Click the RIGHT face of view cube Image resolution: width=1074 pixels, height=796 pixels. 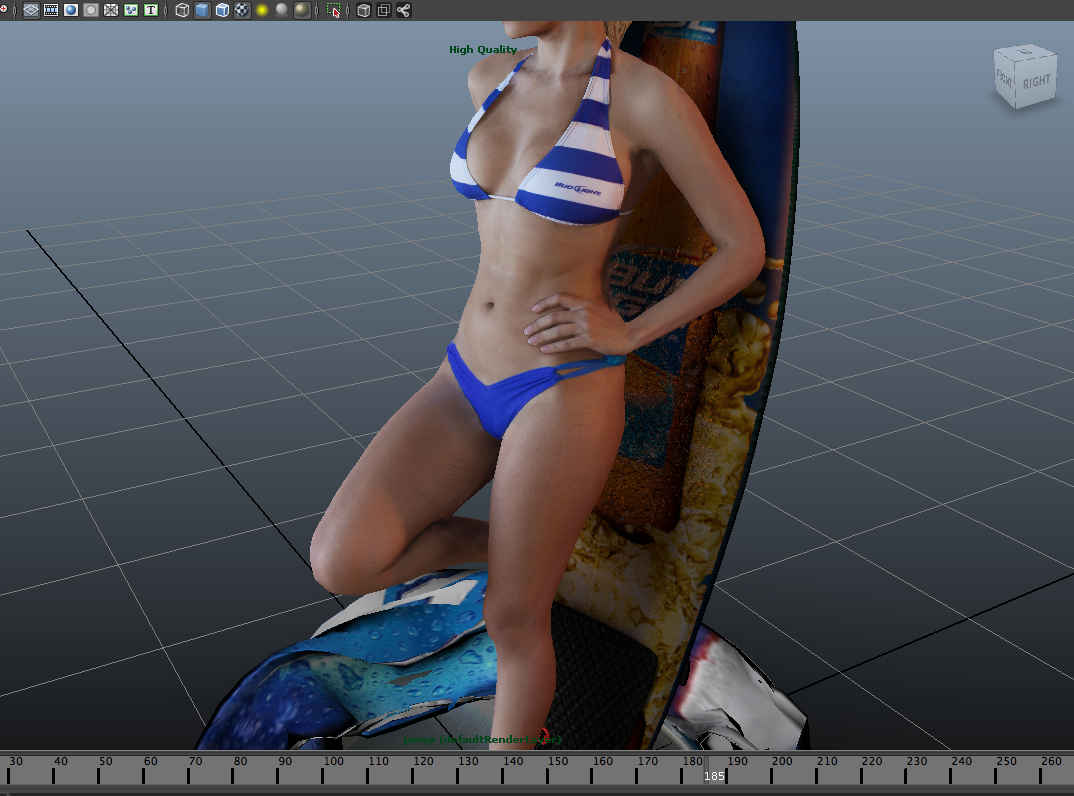(1036, 81)
